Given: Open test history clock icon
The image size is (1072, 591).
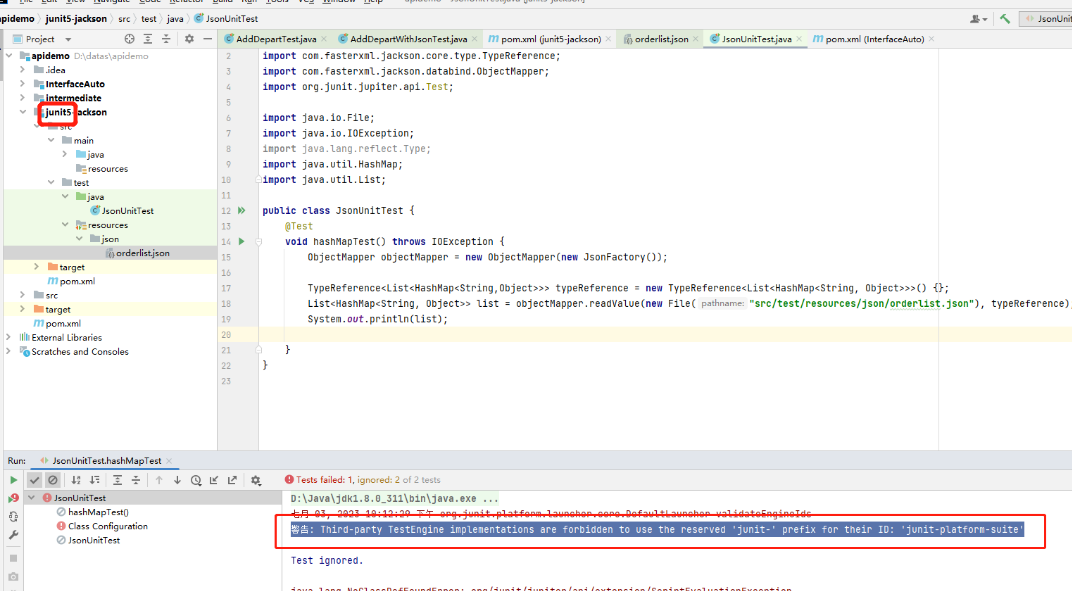Looking at the screenshot, I should 196,480.
